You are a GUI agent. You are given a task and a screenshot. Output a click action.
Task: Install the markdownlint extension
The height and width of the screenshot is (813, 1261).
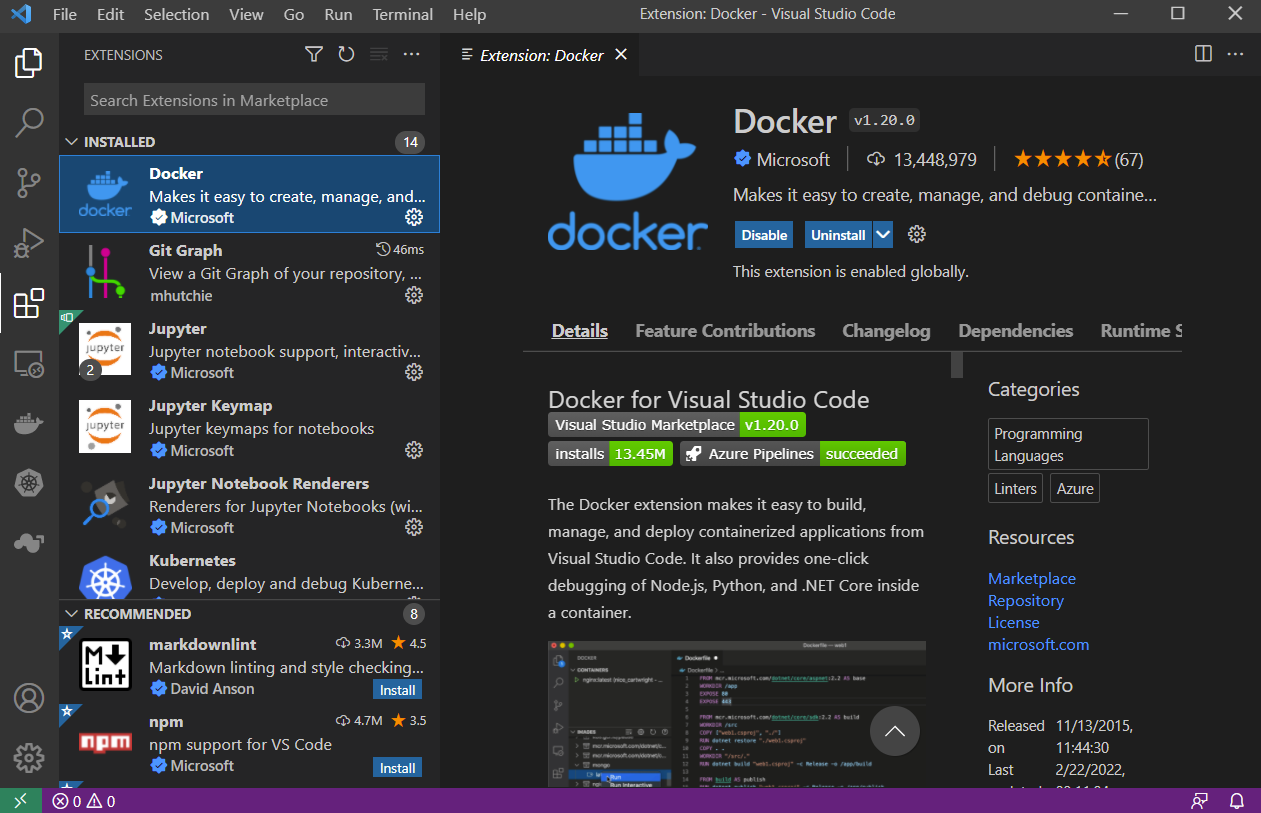click(x=397, y=689)
